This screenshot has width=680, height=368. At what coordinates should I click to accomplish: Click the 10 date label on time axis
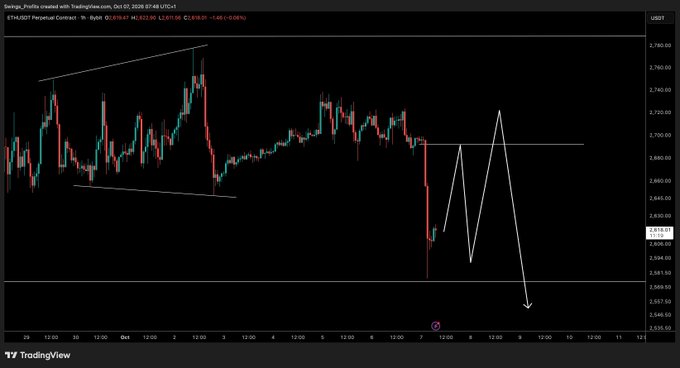(569, 337)
